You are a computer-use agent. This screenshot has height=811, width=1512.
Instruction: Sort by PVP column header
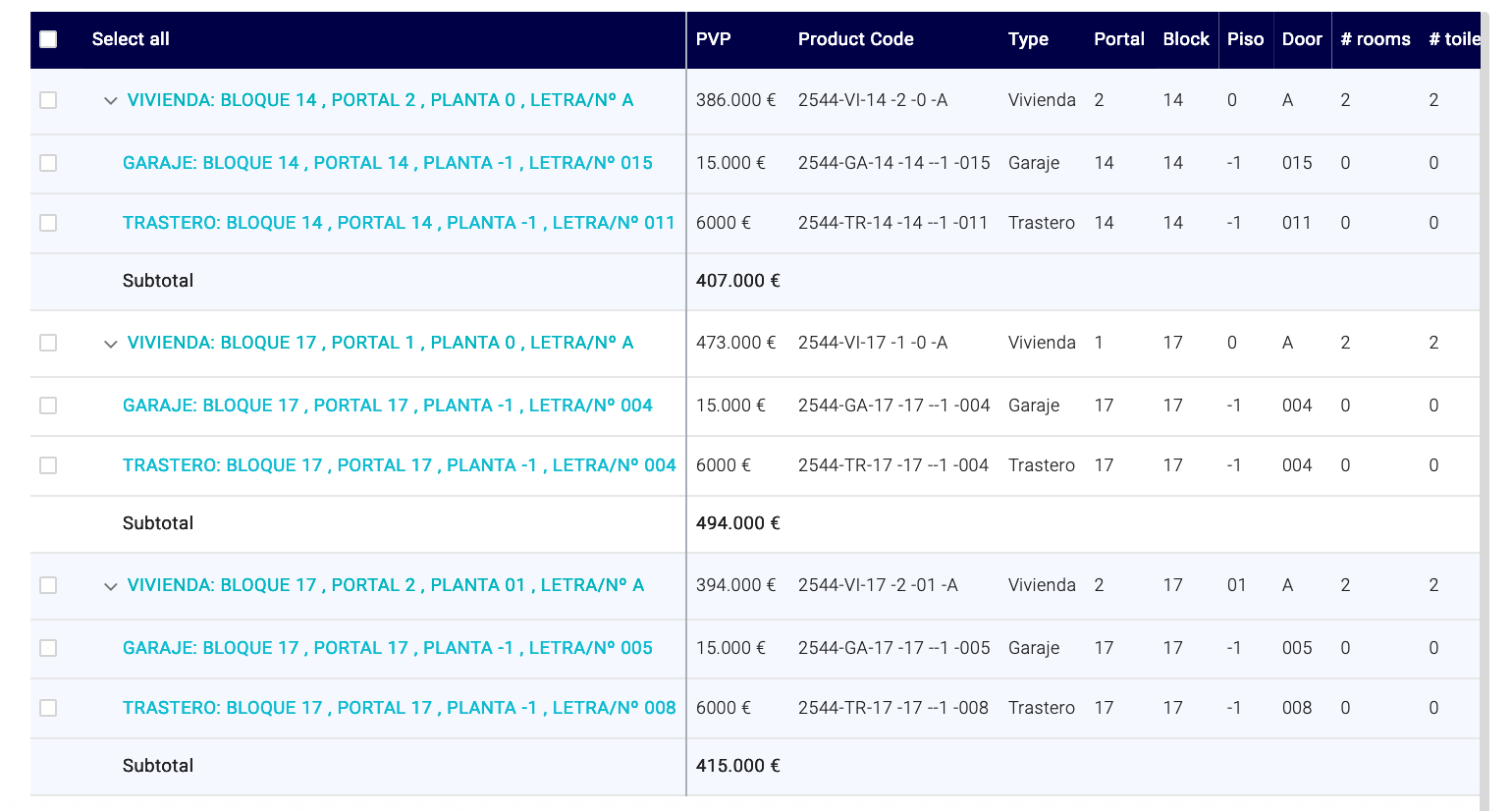pyautogui.click(x=713, y=39)
